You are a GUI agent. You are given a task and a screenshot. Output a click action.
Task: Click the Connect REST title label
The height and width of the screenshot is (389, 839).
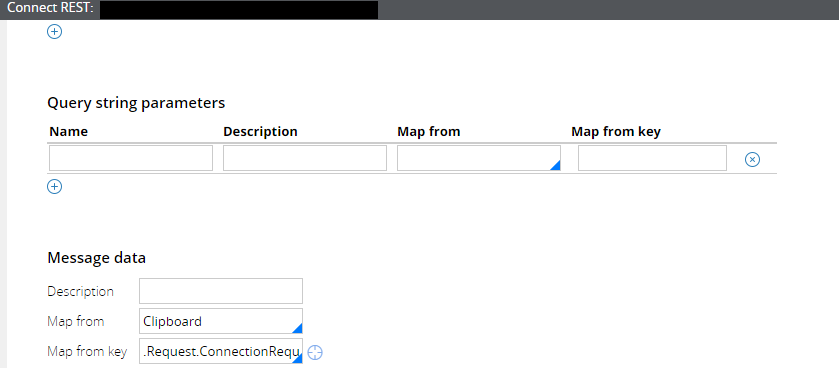(x=50, y=9)
